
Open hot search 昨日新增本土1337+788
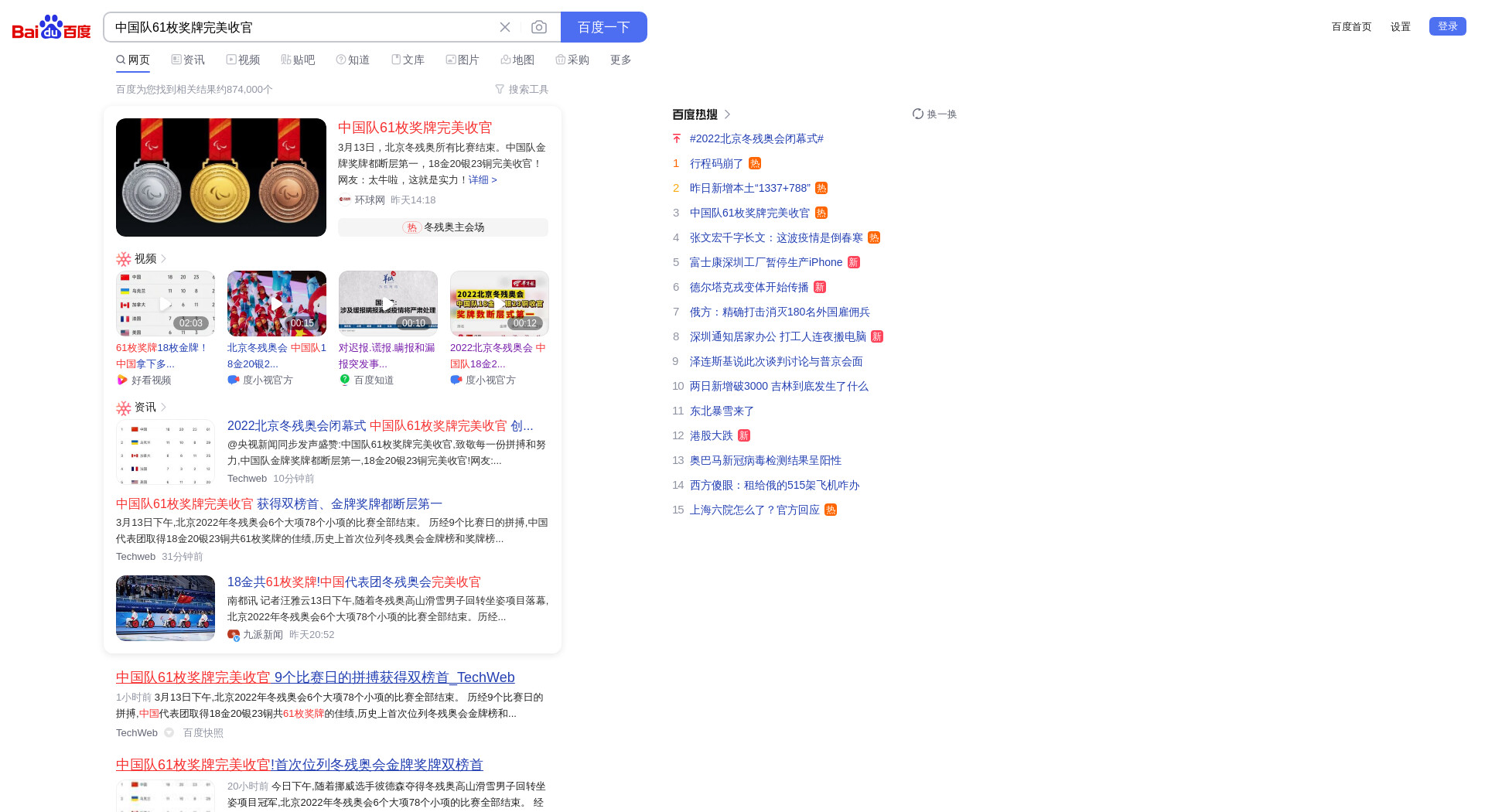pos(750,188)
